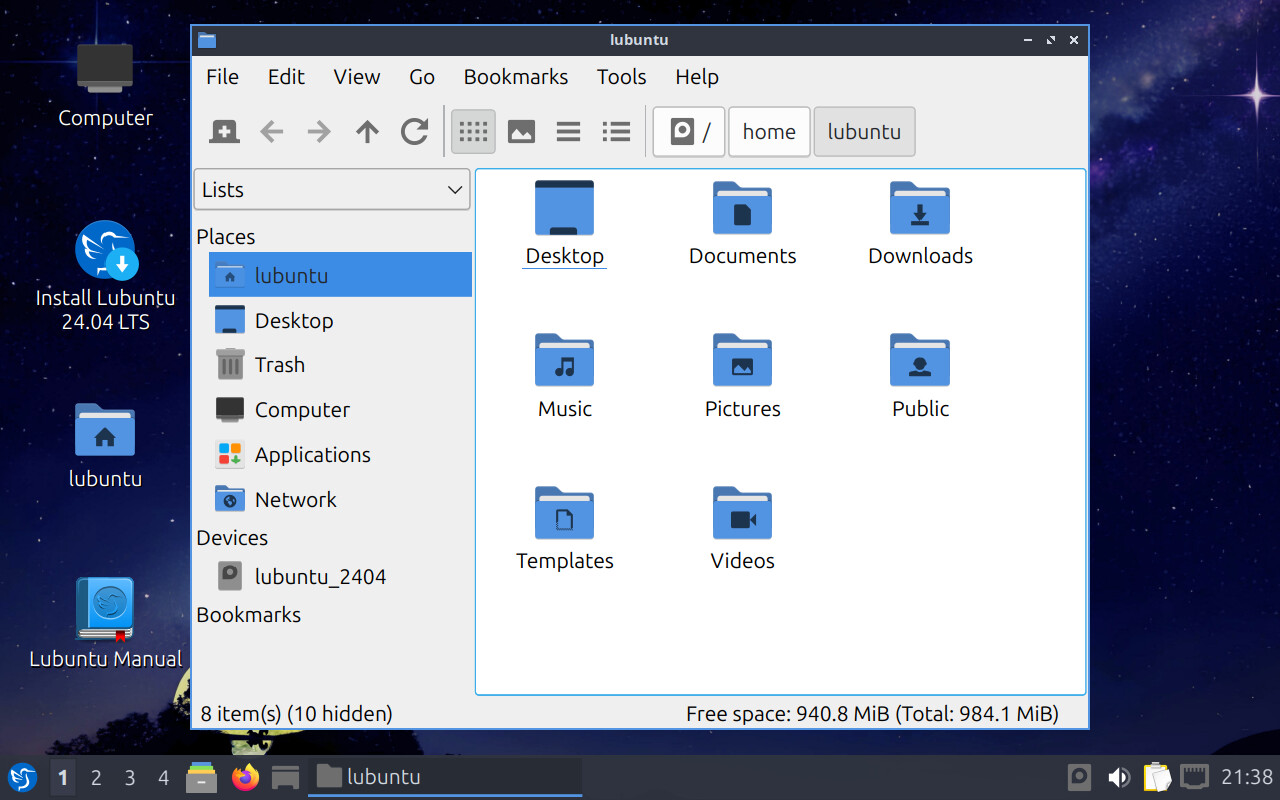Open the Tools menu
Viewport: 1280px width, 800px height.
622,77
